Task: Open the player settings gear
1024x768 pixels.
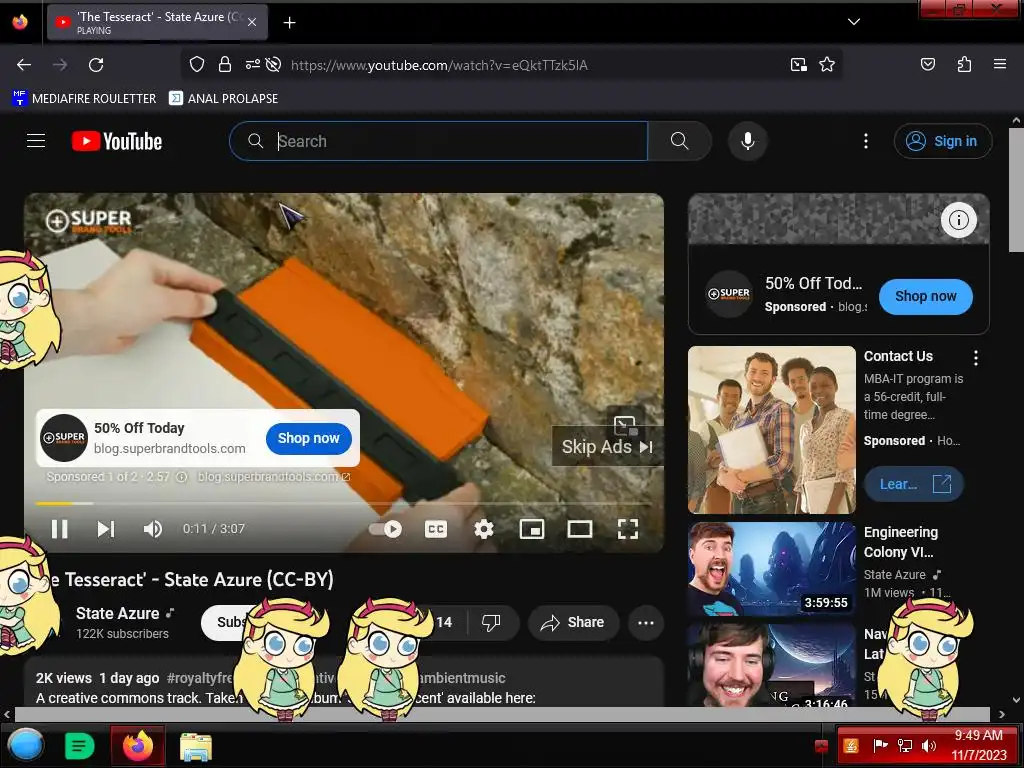Action: point(483,529)
